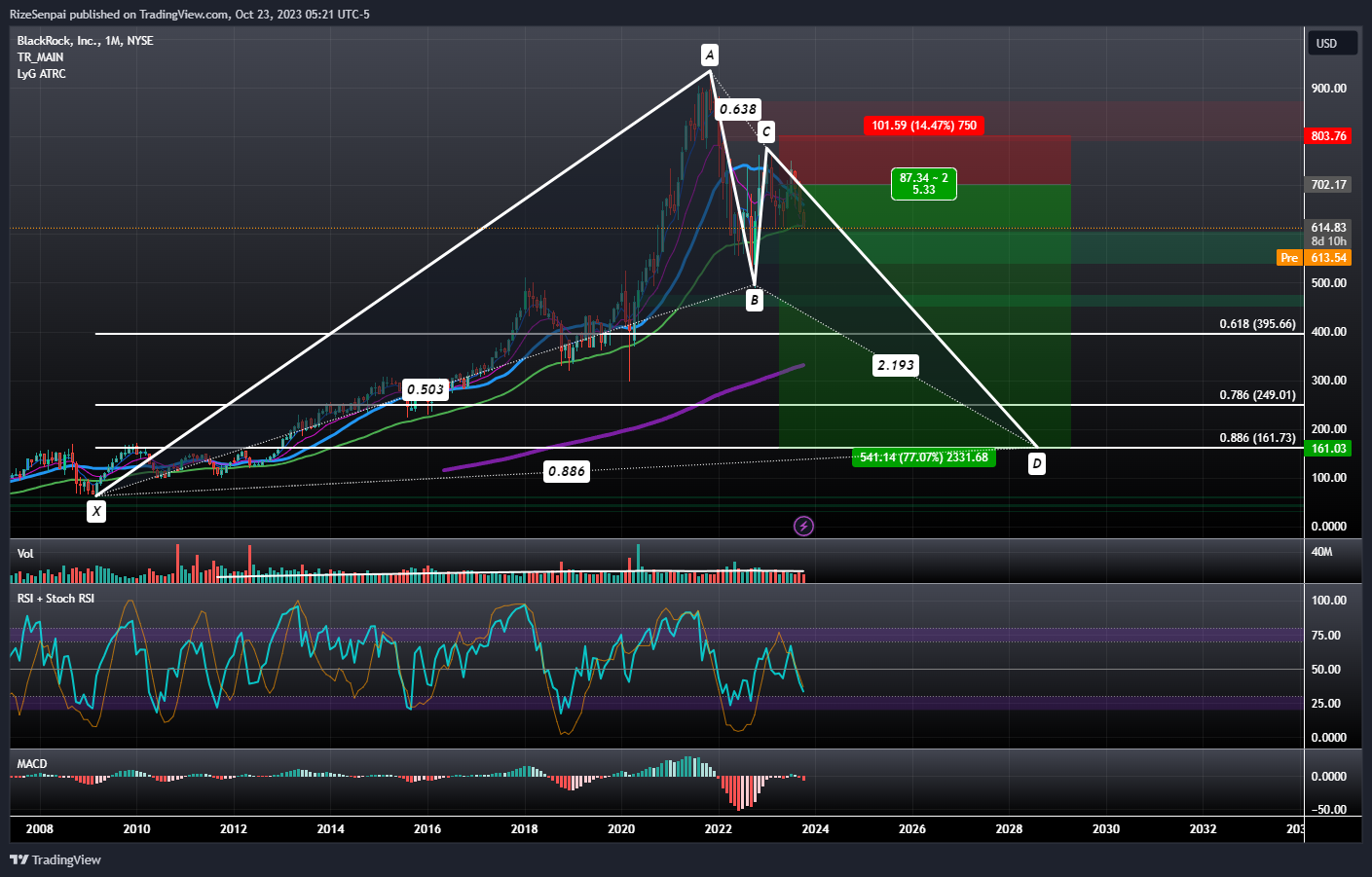Select the red stop label 101.59 (14.47%) 750

click(924, 126)
